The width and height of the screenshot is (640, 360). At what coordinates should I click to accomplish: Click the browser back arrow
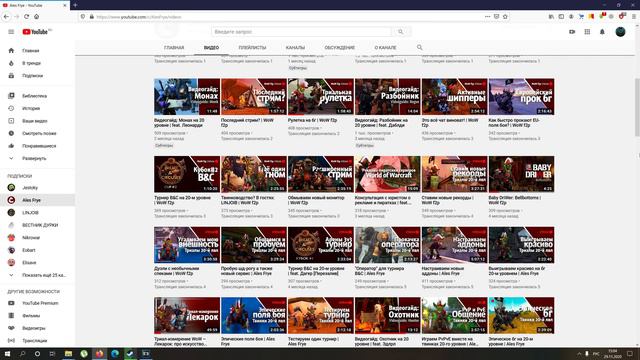tap(6, 17)
